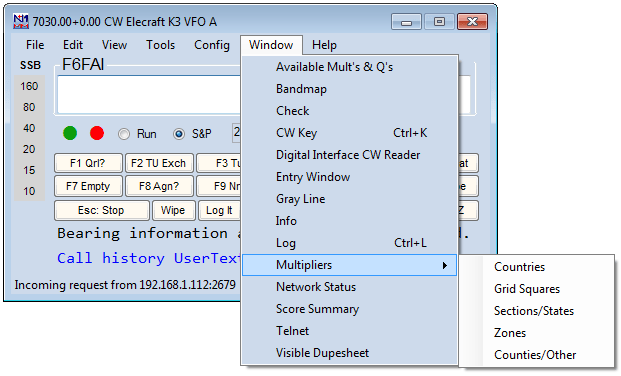The width and height of the screenshot is (621, 376).
Task: Choose Zones multiplier window
Action: pyautogui.click(x=537, y=333)
